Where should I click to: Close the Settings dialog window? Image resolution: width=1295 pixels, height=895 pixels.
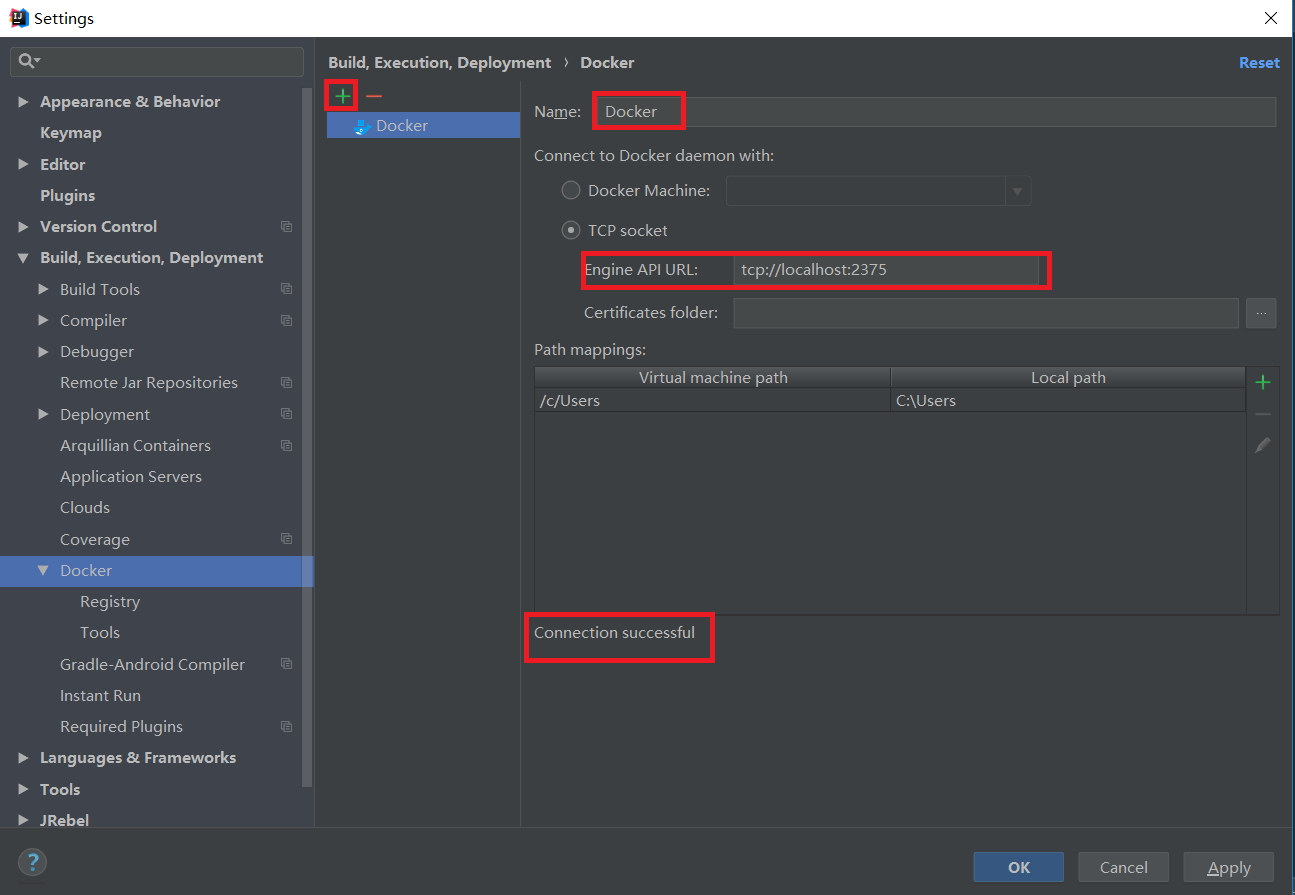(x=1271, y=18)
